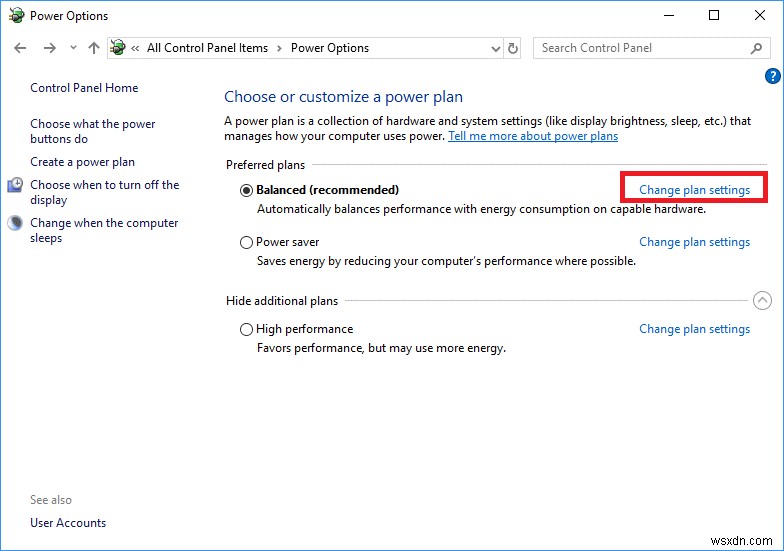Click the Preferred plans heading
The image size is (784, 551).
point(266,165)
